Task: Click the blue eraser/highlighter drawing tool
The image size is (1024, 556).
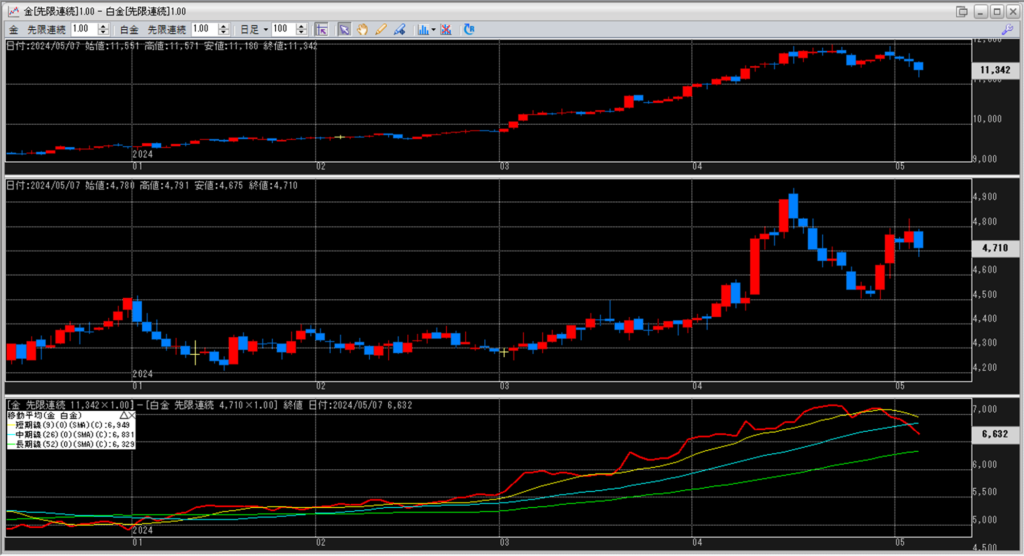Action: pyautogui.click(x=398, y=30)
